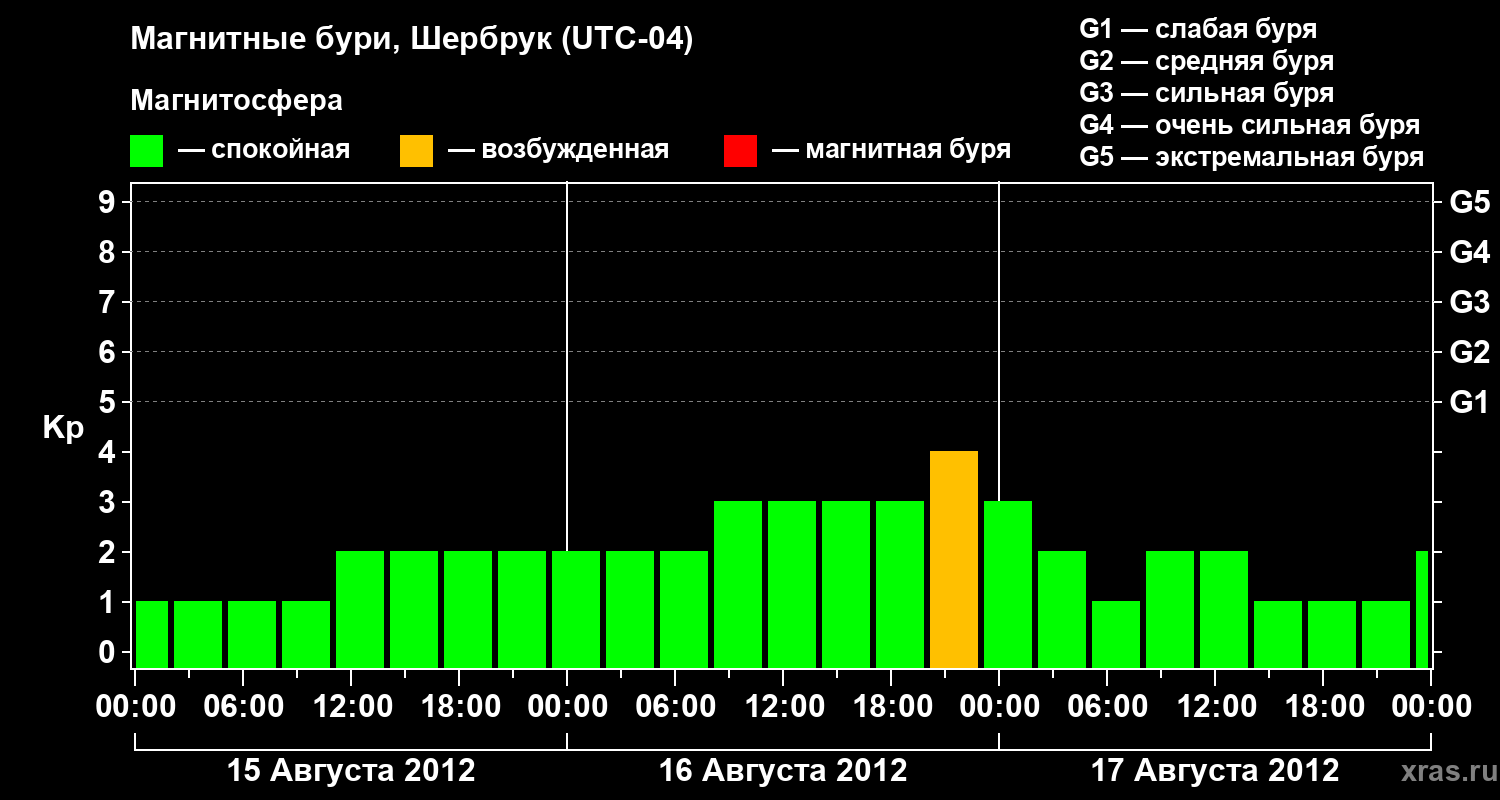The width and height of the screenshot is (1500, 800).
Task: Click 'G4 — очень сильная буря' legend line
Action: (1250, 125)
